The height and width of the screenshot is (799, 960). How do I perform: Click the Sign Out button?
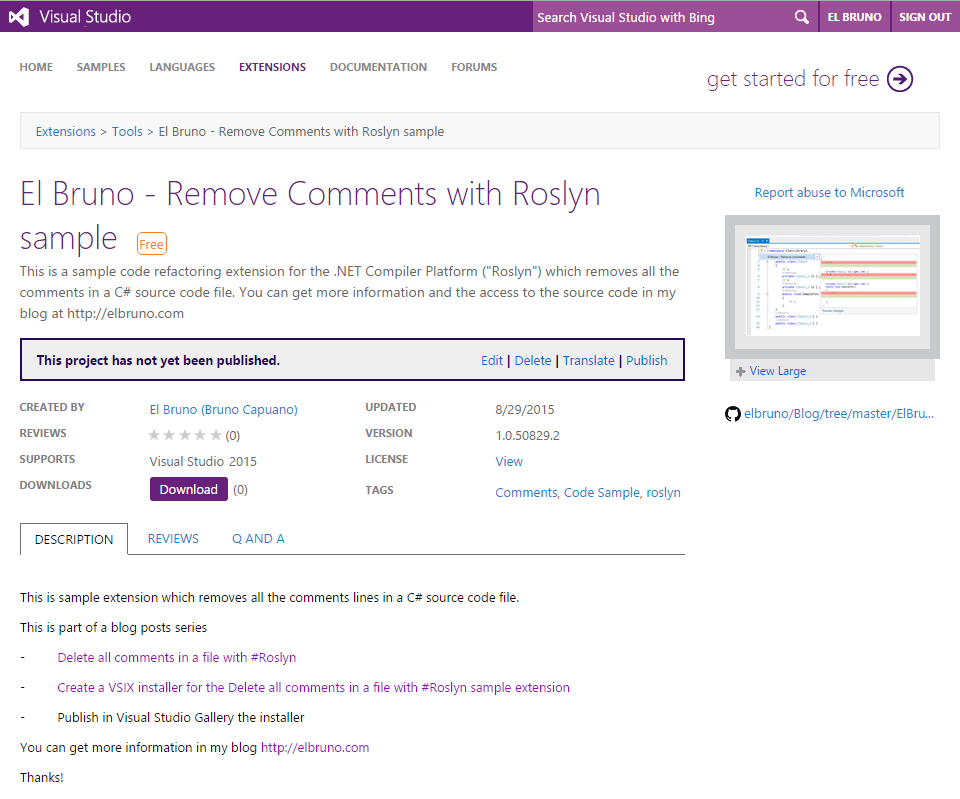(924, 17)
